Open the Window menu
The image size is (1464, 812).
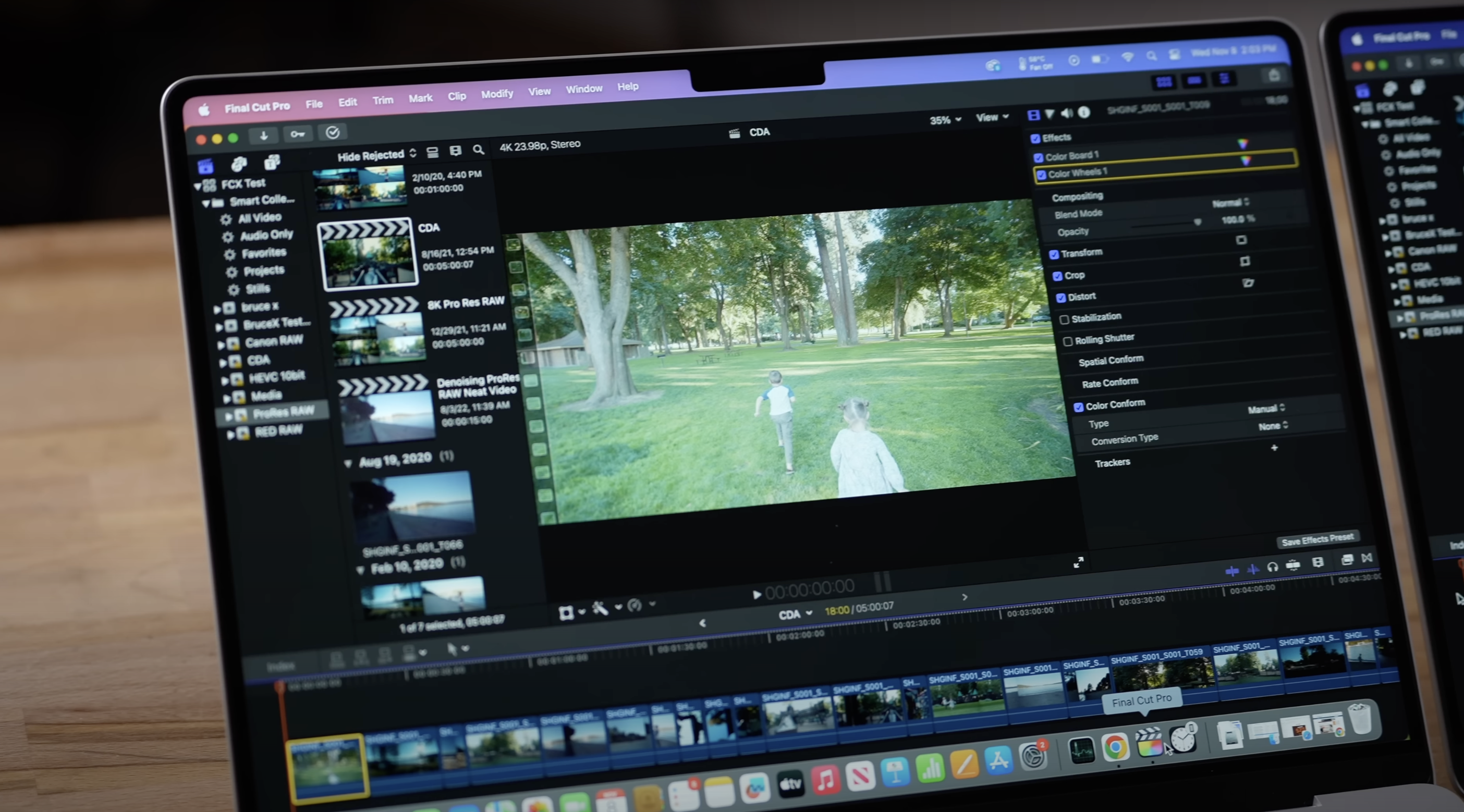tap(583, 89)
